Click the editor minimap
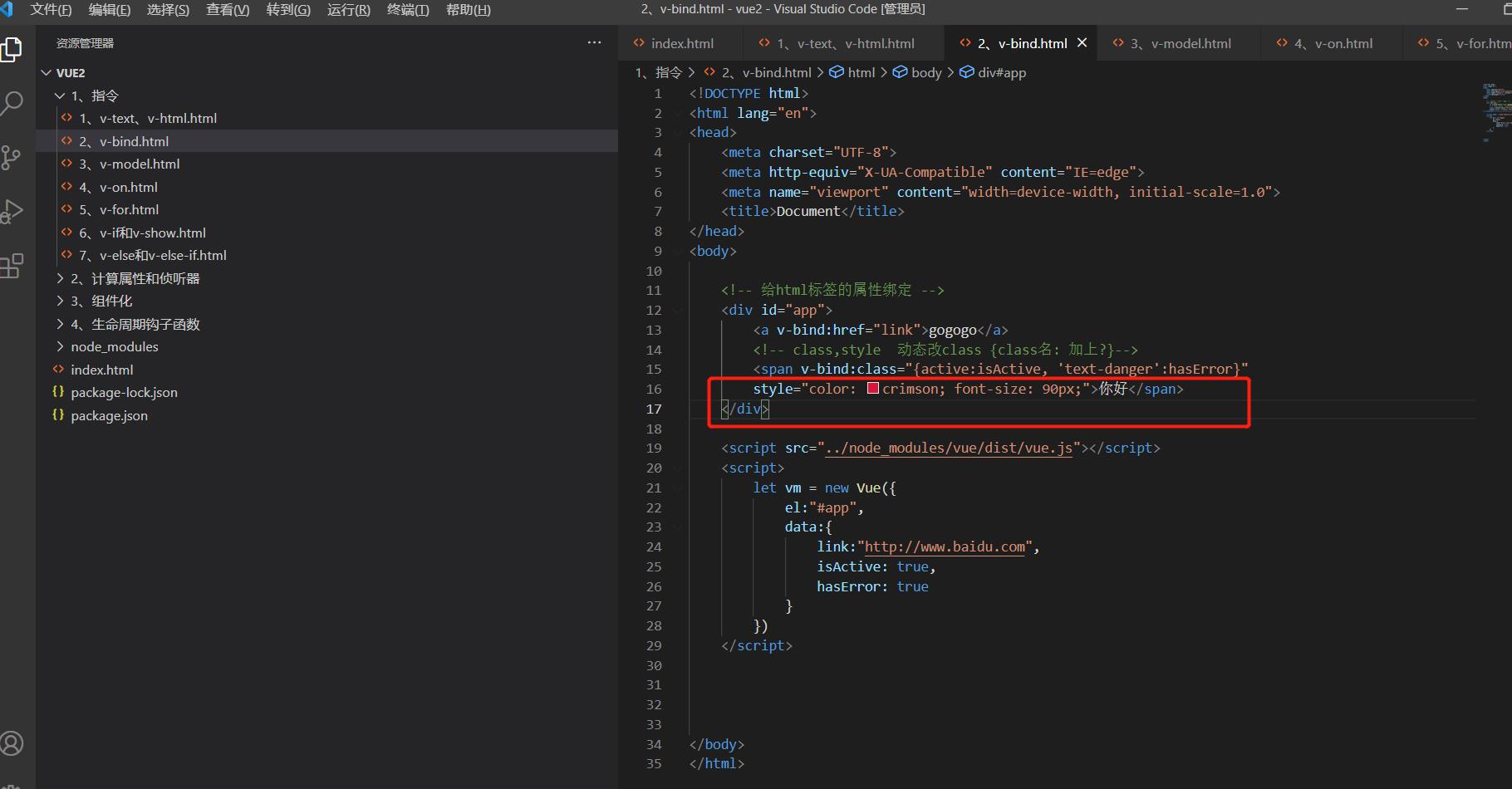The image size is (1512, 789). tap(1495, 112)
